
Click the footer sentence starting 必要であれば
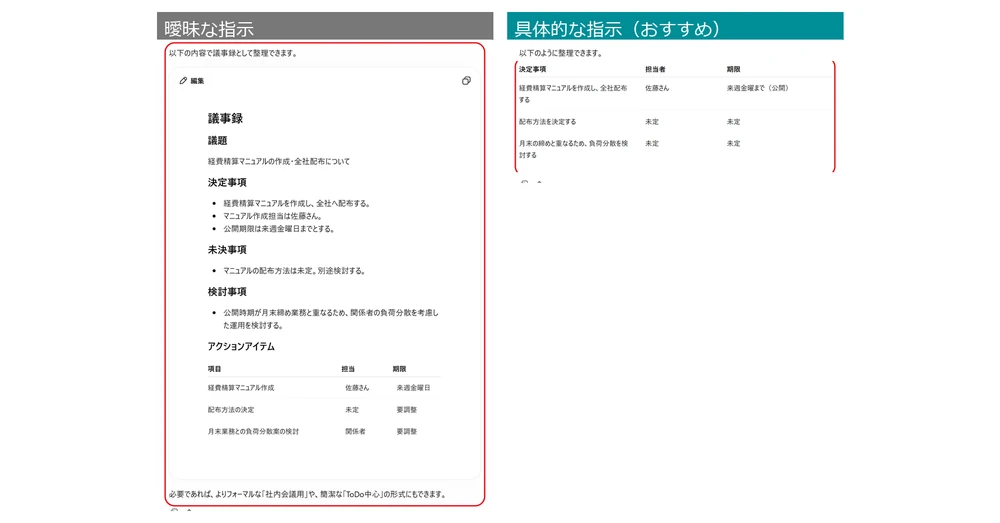307,495
